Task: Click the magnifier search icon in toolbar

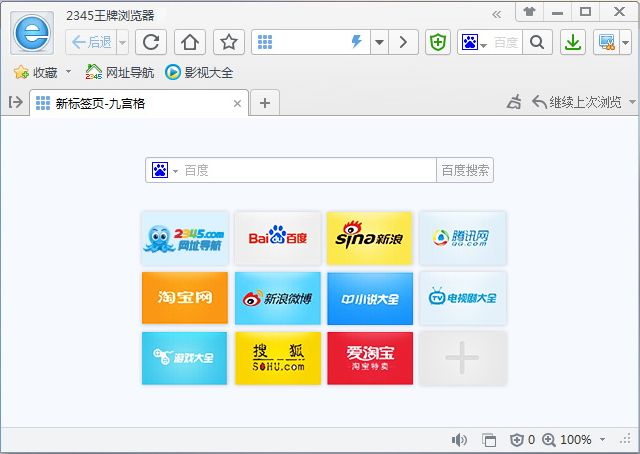Action: coord(537,42)
